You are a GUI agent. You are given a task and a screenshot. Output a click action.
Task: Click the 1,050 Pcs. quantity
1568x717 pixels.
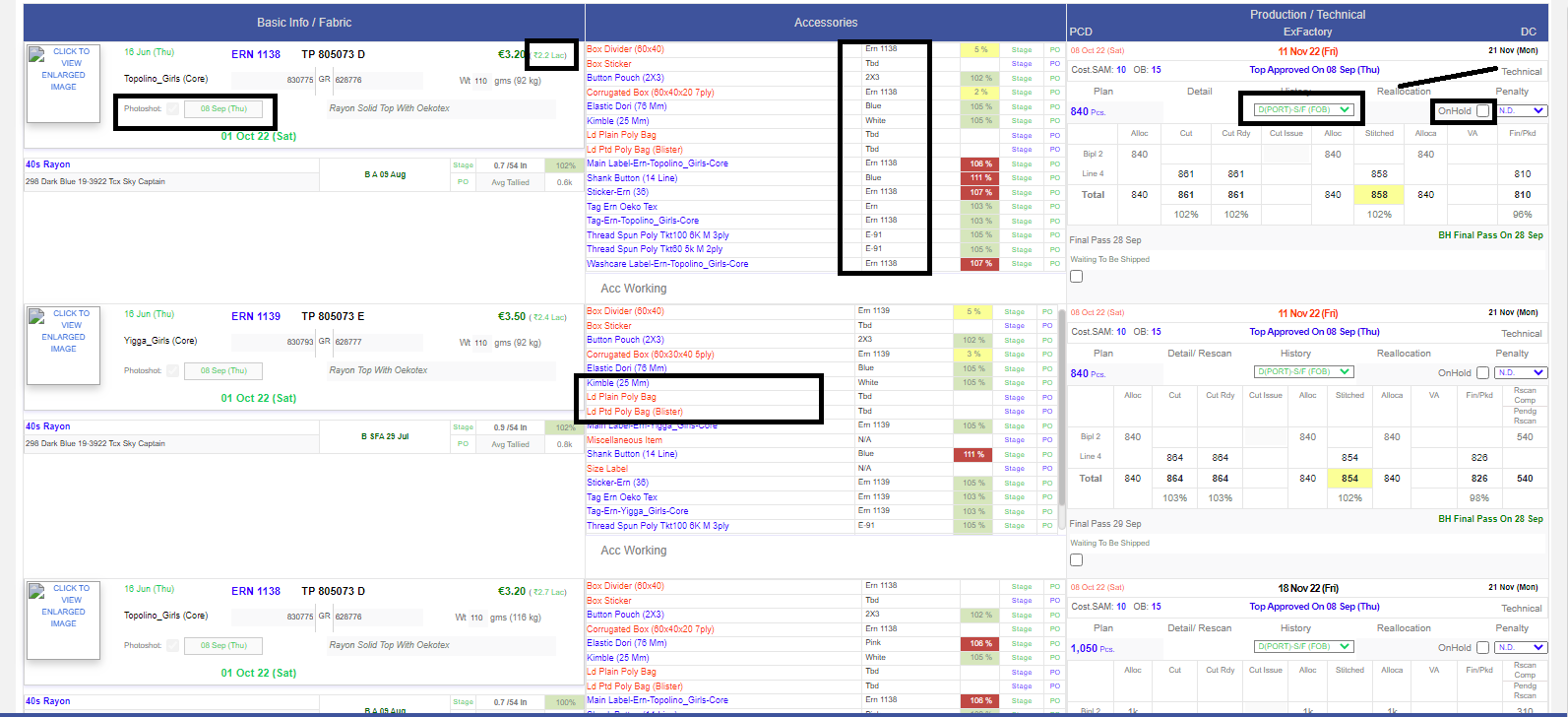pyautogui.click(x=1093, y=648)
